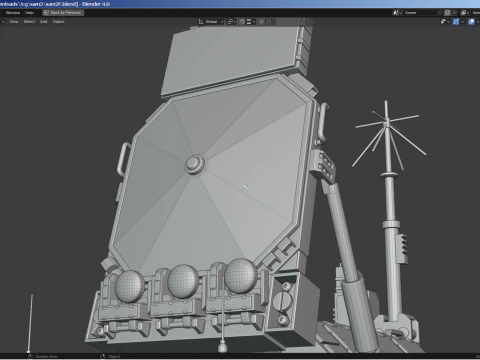480x360 pixels.
Task: Expand the Global transform orientation dropdown
Action: 211,22
